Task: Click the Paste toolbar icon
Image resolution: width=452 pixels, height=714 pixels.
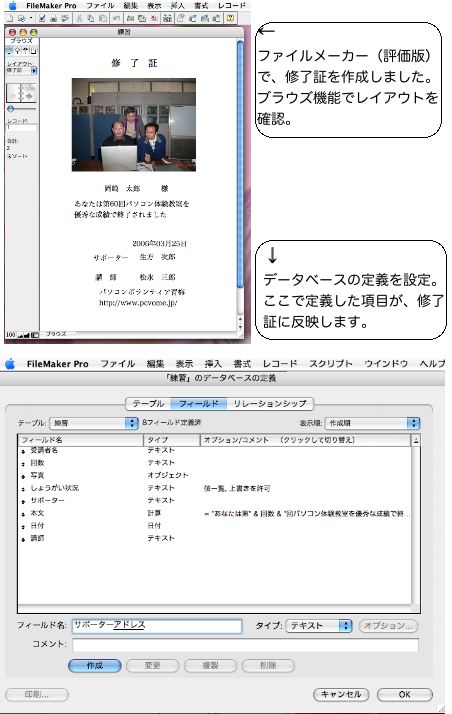Action: pyautogui.click(x=103, y=19)
